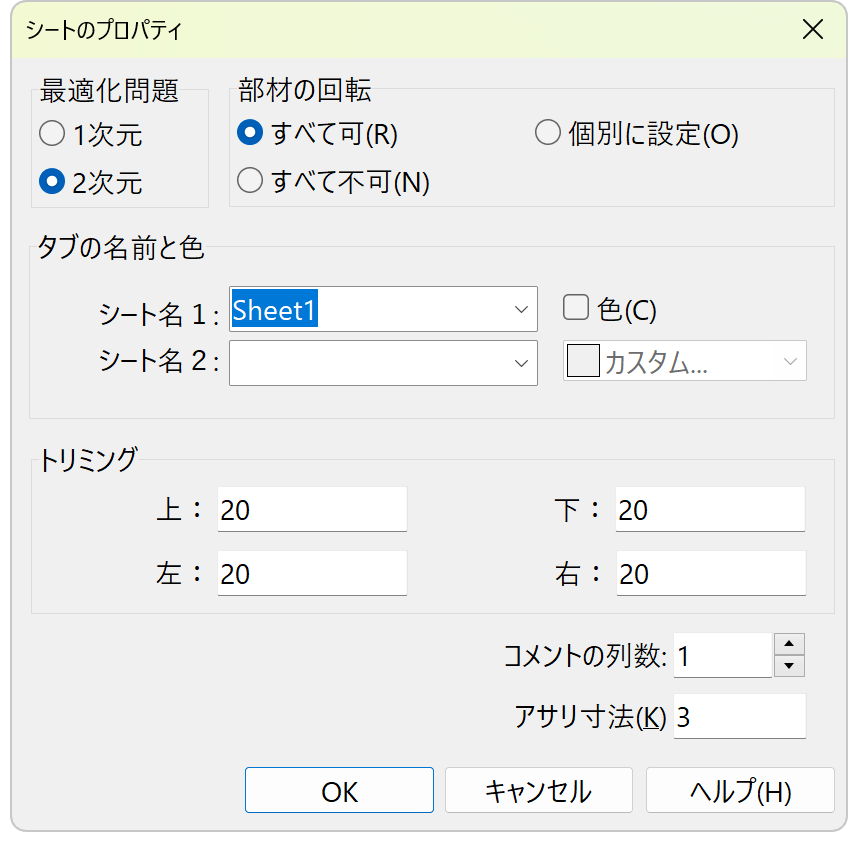Increase コメントの列数 with up arrow
The width and height of the screenshot is (858, 842).
pyautogui.click(x=790, y=645)
